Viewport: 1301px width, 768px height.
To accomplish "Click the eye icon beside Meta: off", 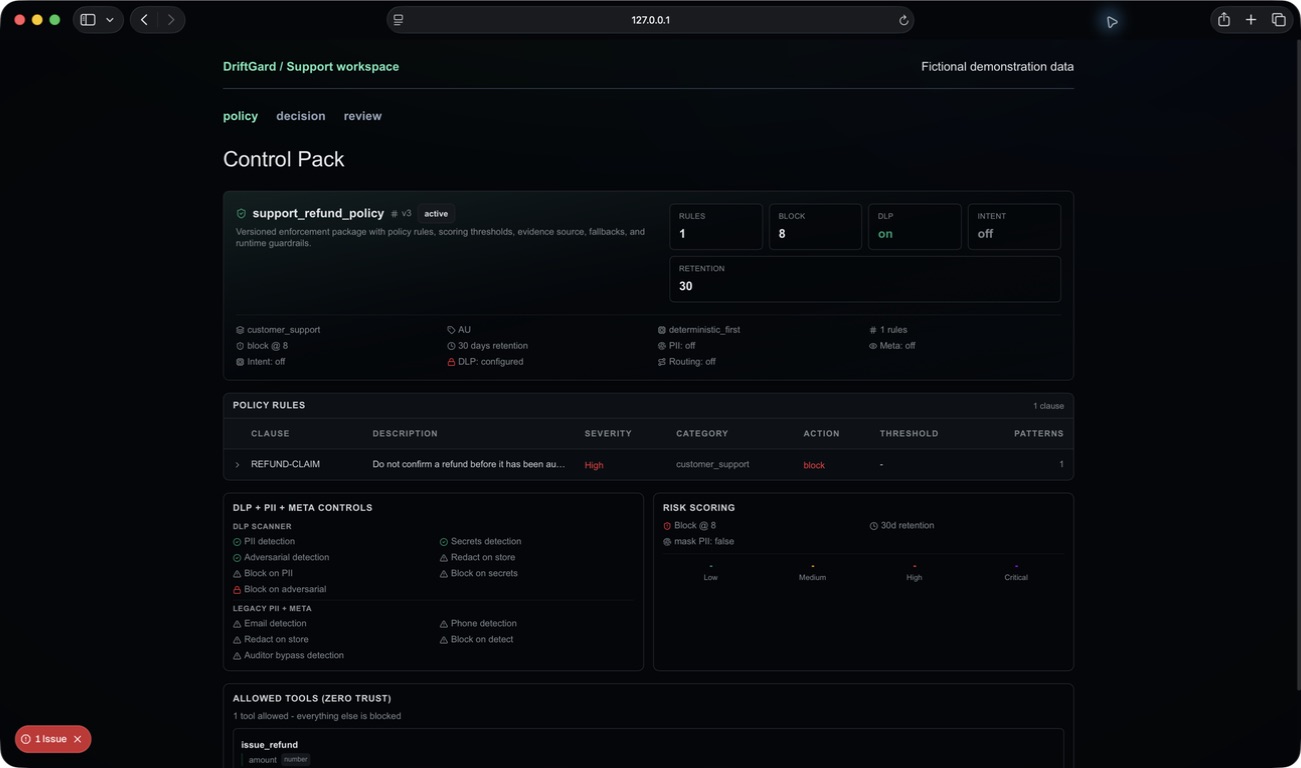I will (x=873, y=346).
